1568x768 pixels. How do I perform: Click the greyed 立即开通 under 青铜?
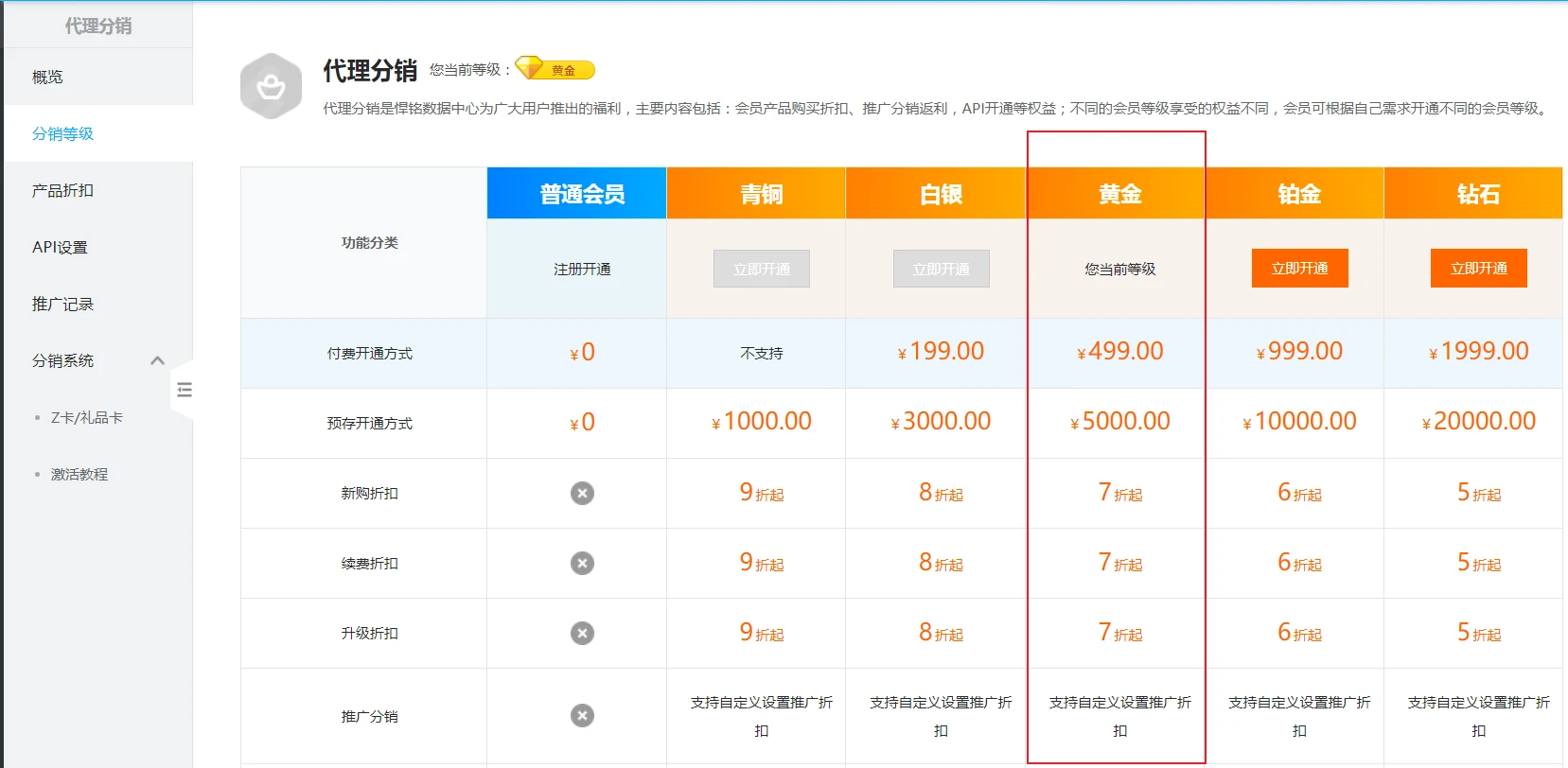pos(762,269)
